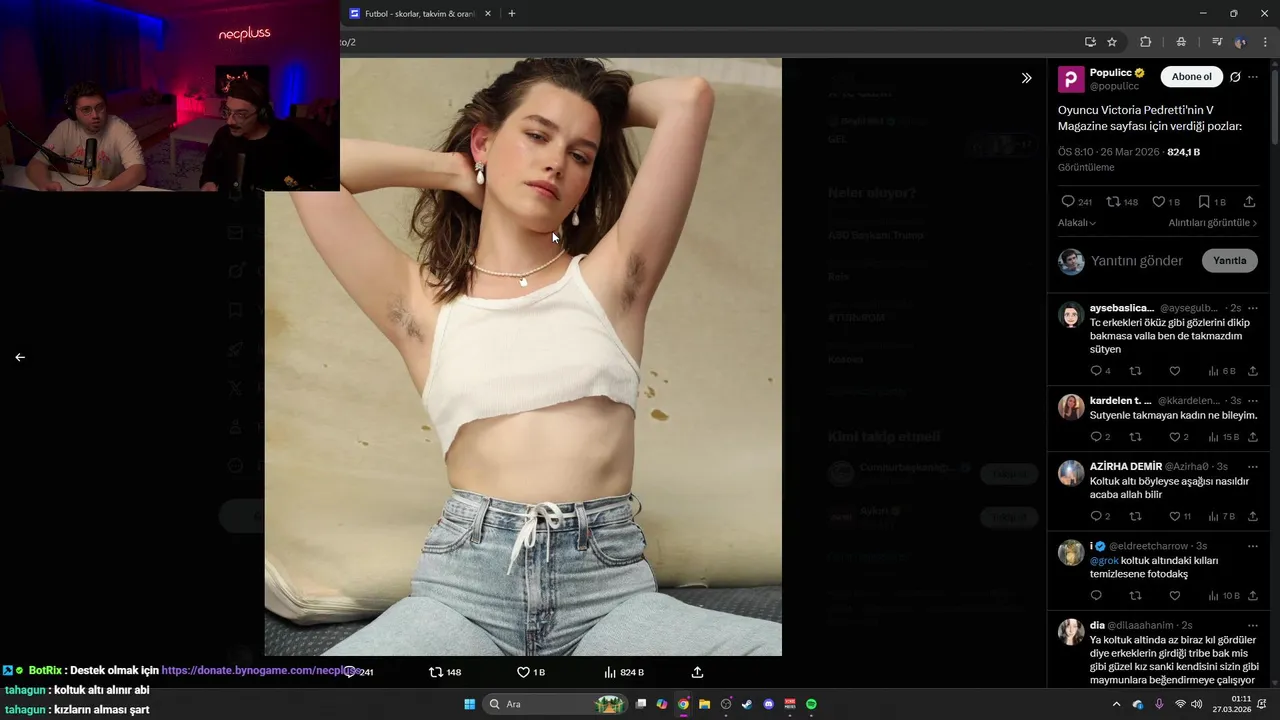Share AZİRHA DEMİR's reply
Screen dimensions: 1280x720
(1253, 516)
